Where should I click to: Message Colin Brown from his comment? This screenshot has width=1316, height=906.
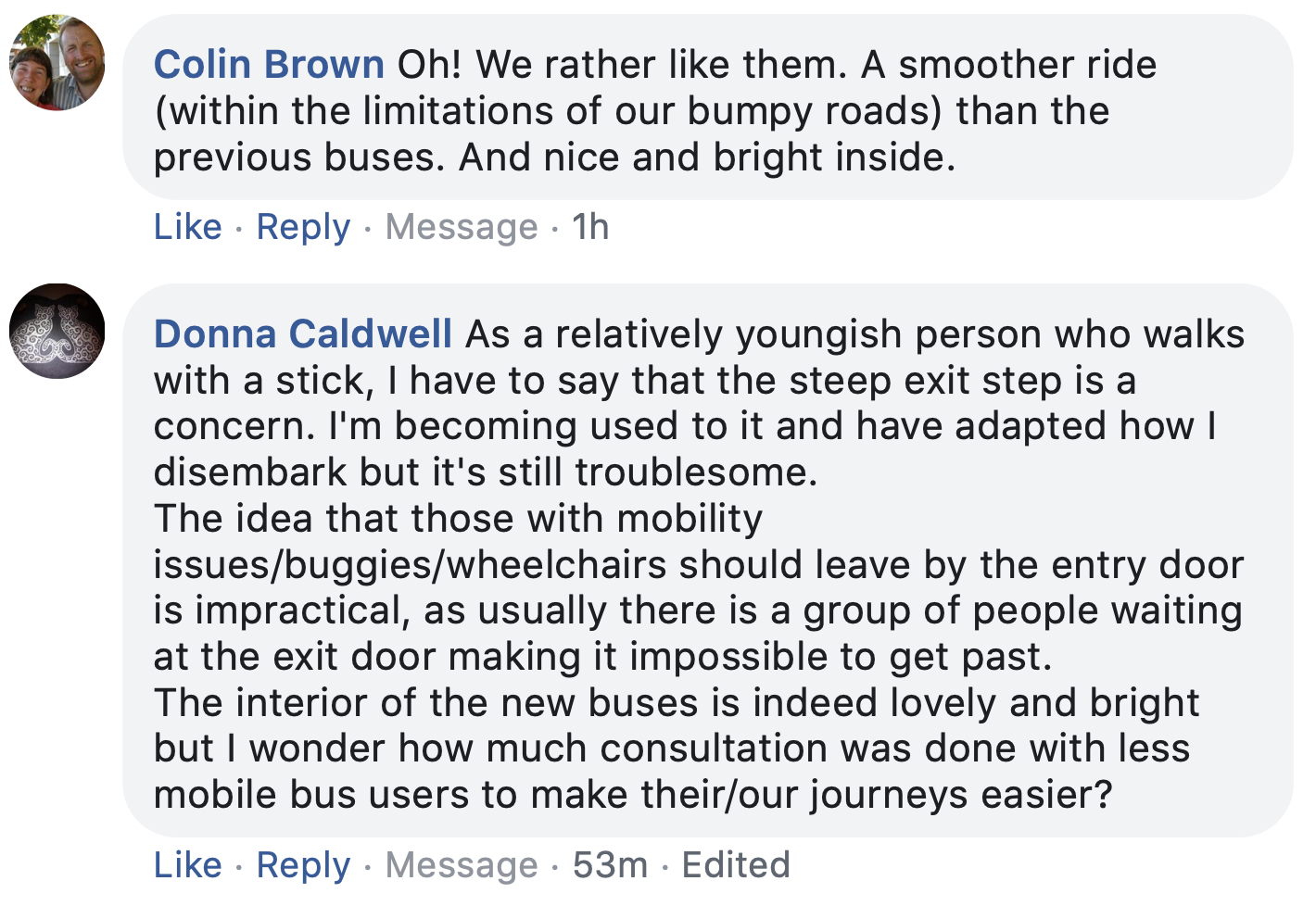click(462, 227)
